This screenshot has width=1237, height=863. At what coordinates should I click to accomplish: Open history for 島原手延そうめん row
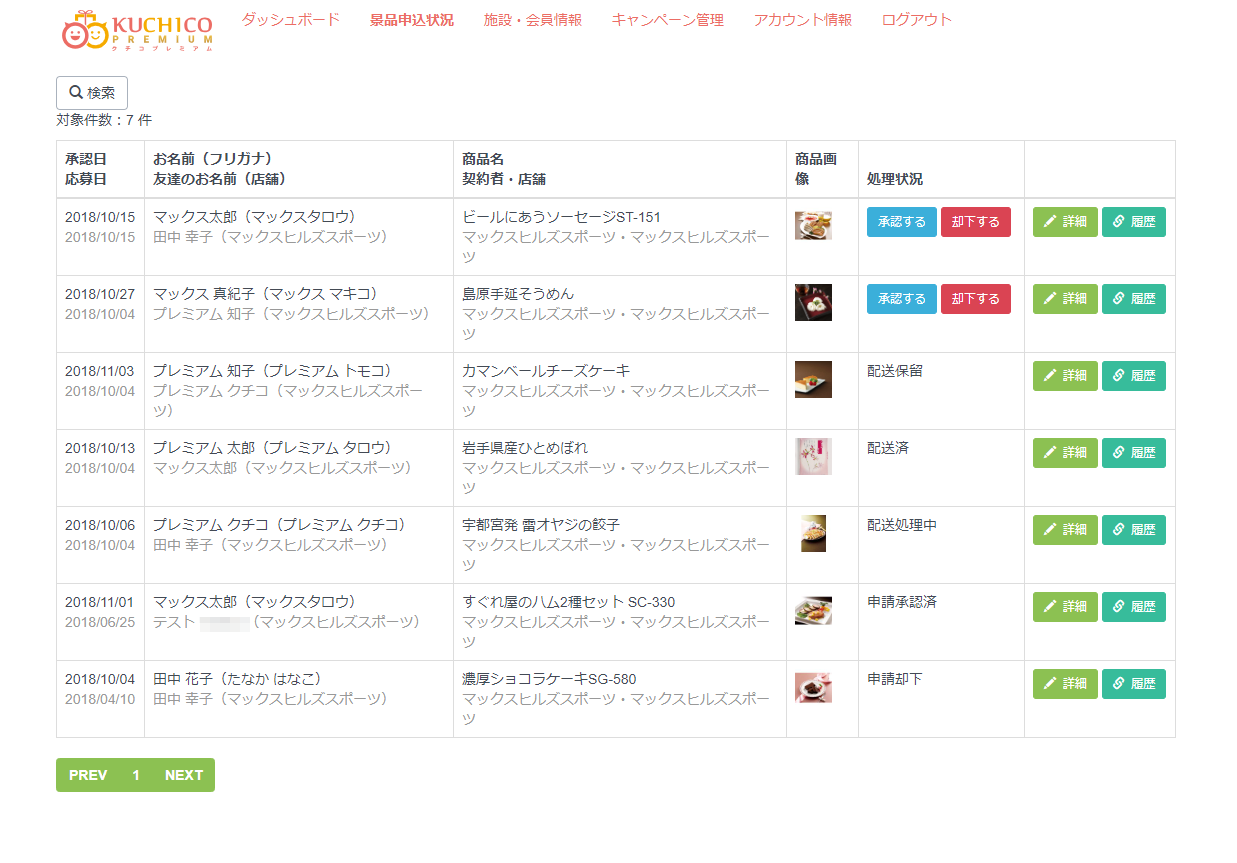pos(1133,299)
